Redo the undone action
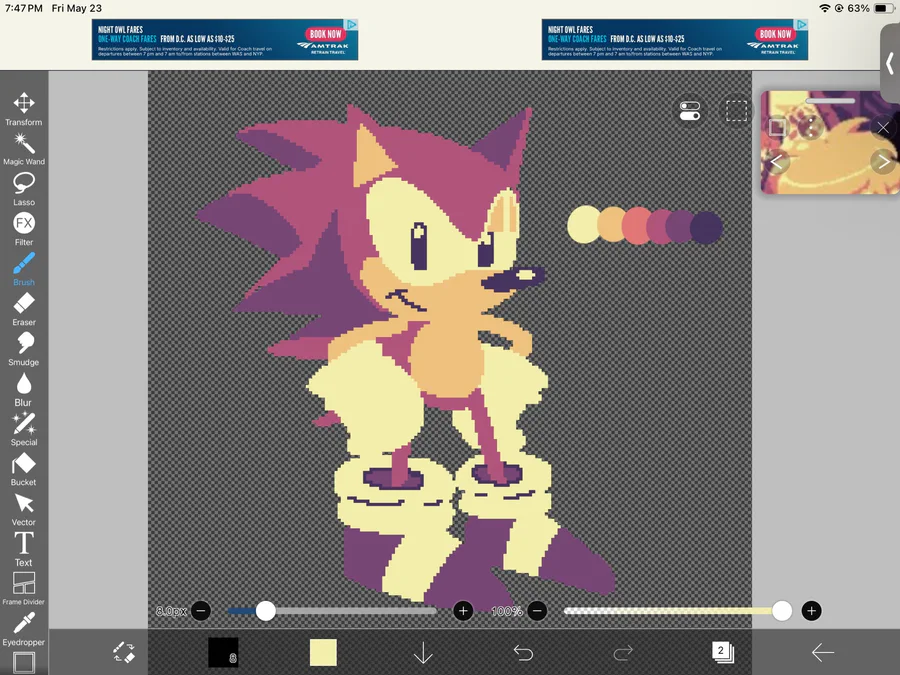The height and width of the screenshot is (675, 900). pos(623,653)
